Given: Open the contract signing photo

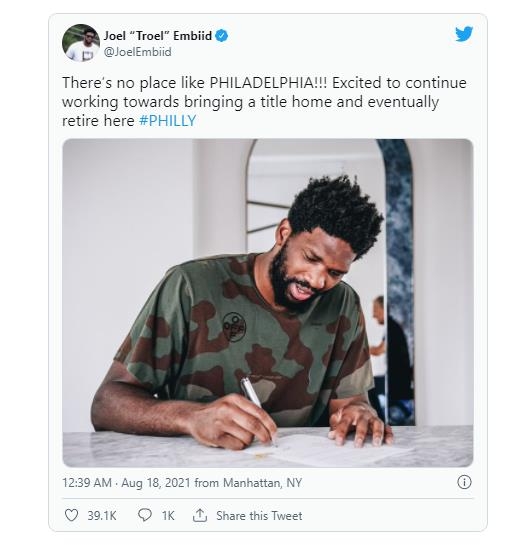Looking at the screenshot, I should [268, 303].
